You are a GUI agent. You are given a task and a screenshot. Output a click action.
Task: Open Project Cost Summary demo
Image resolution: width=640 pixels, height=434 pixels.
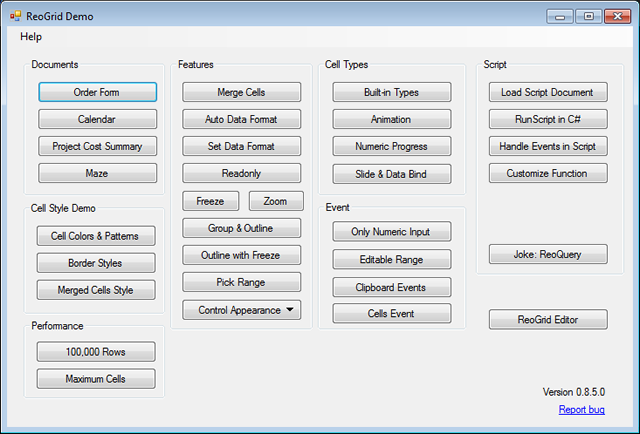pos(98,146)
